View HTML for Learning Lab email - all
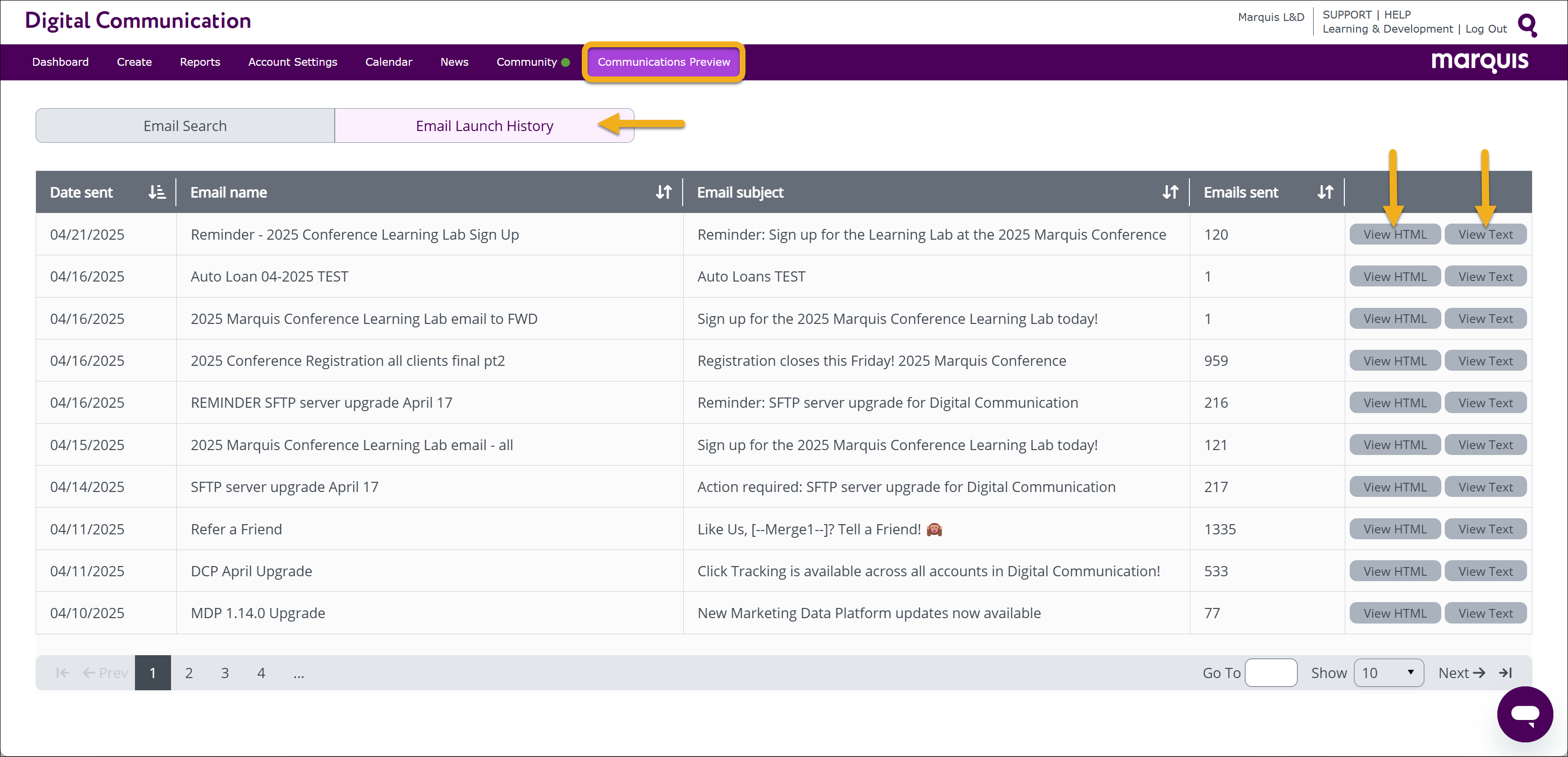 point(1395,445)
